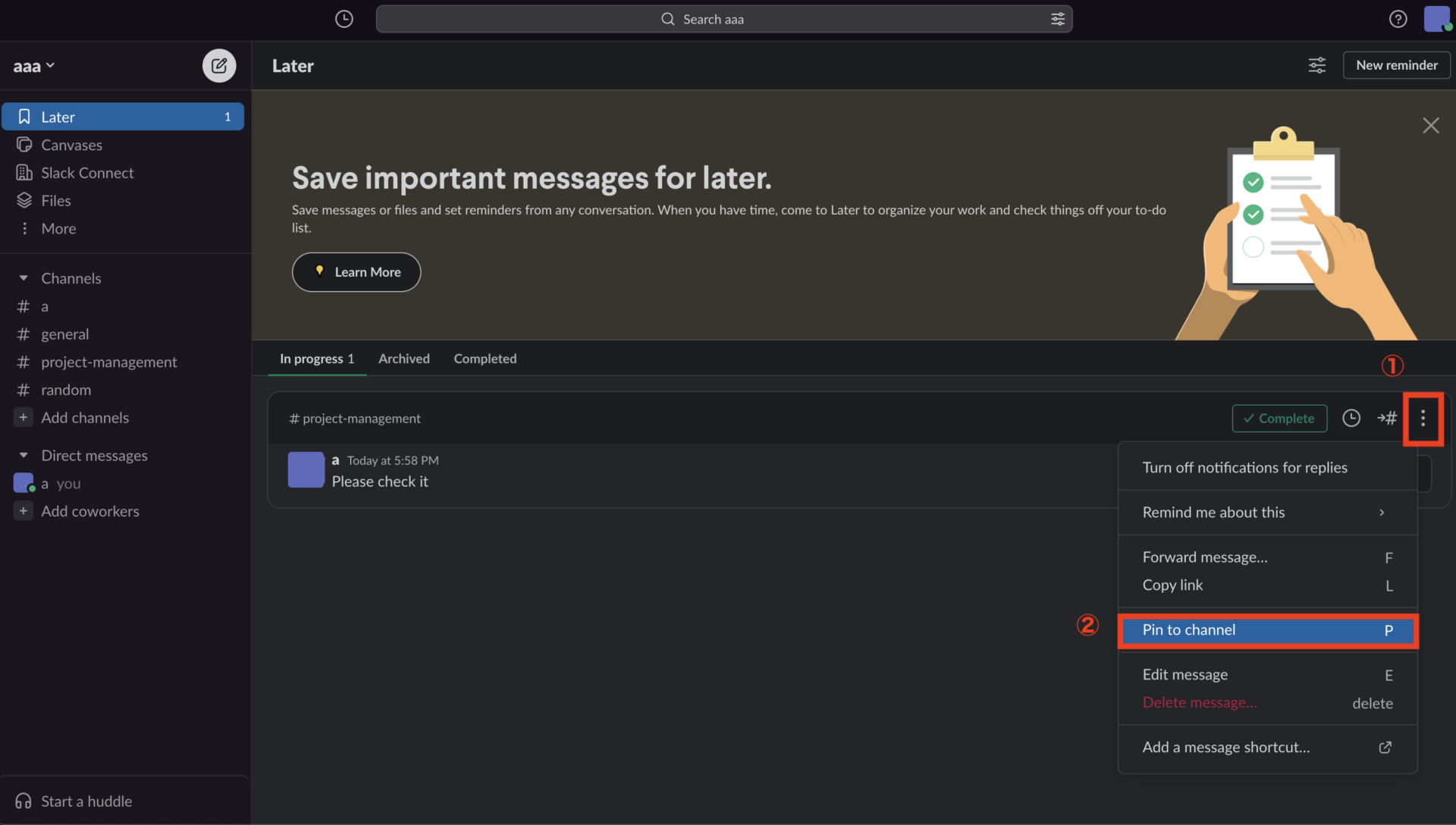Click the Learn More button
The width and height of the screenshot is (1456, 825).
[356, 271]
